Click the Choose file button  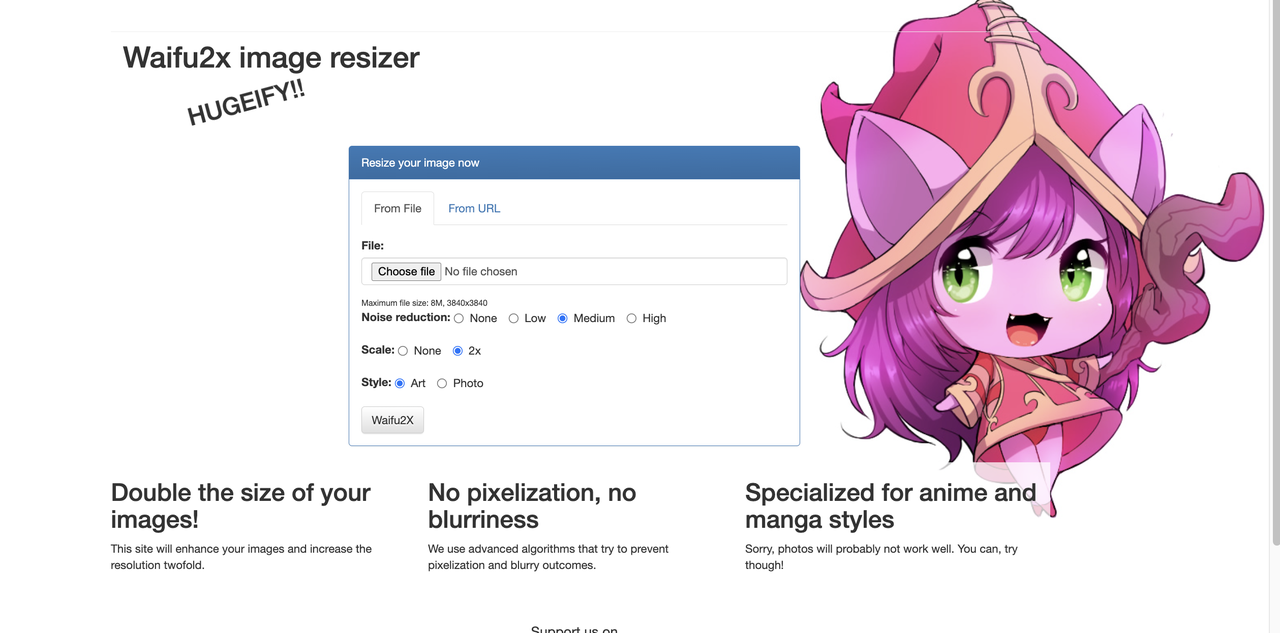[405, 271]
